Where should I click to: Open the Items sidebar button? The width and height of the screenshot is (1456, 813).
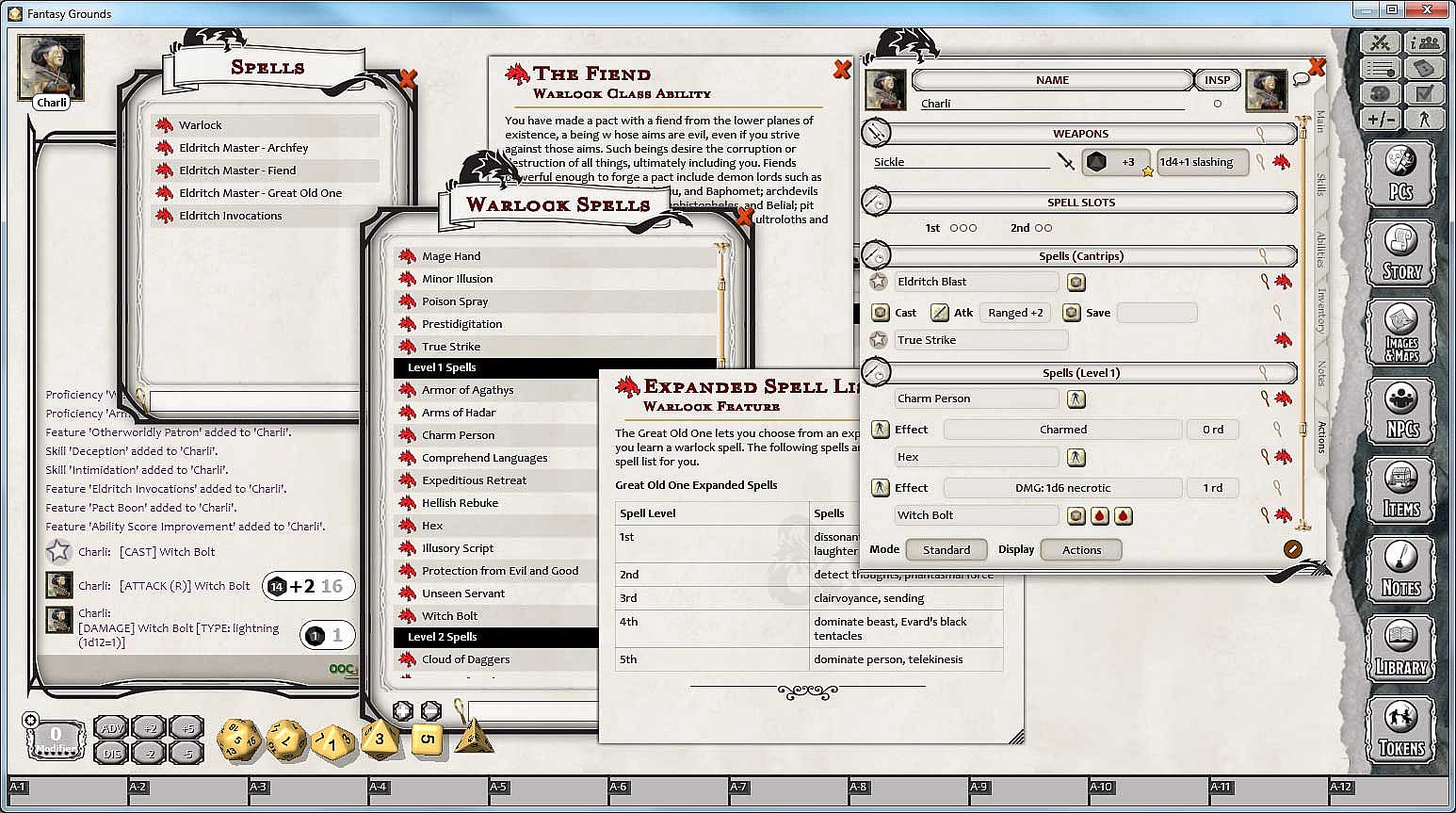pyautogui.click(x=1401, y=491)
